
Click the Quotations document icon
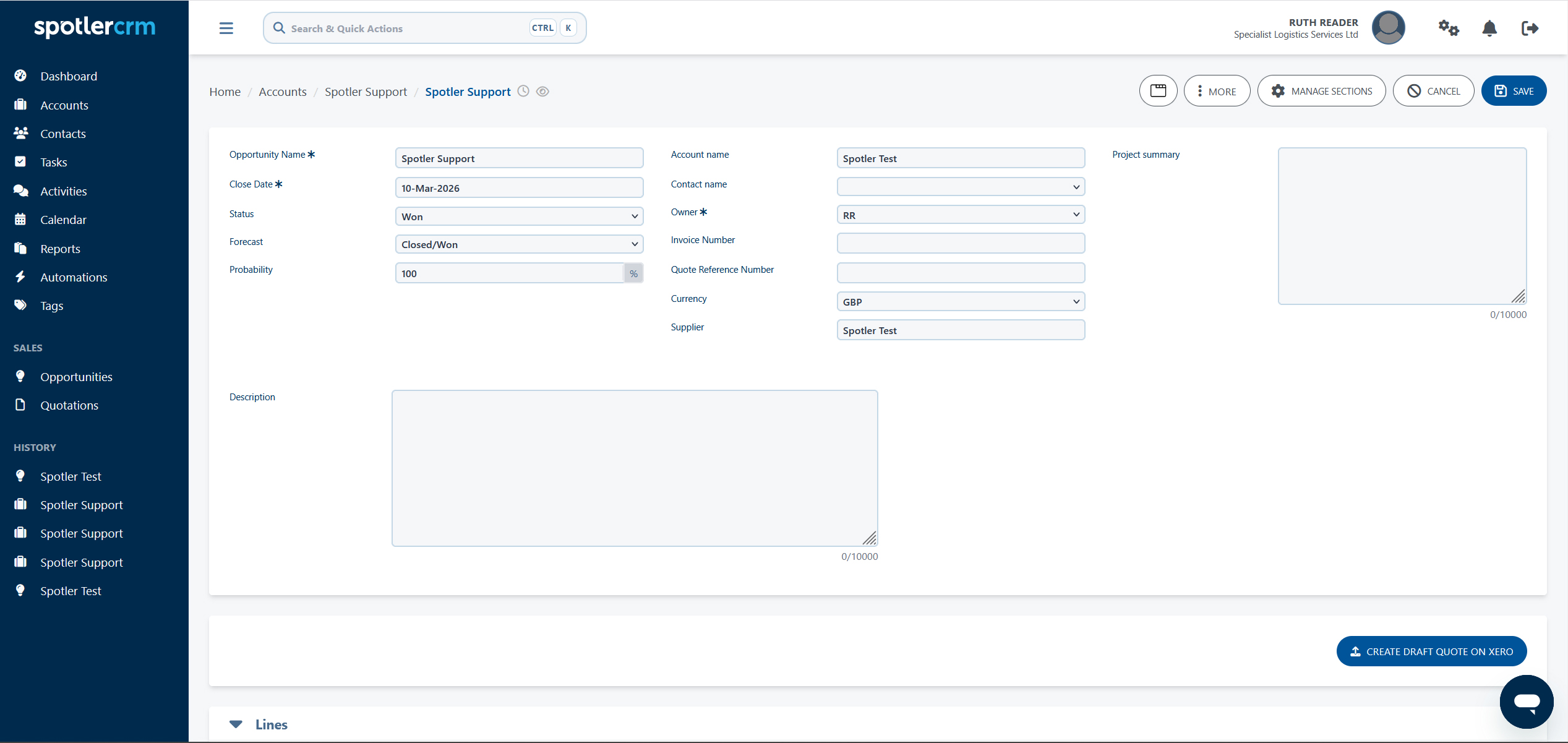(x=20, y=405)
